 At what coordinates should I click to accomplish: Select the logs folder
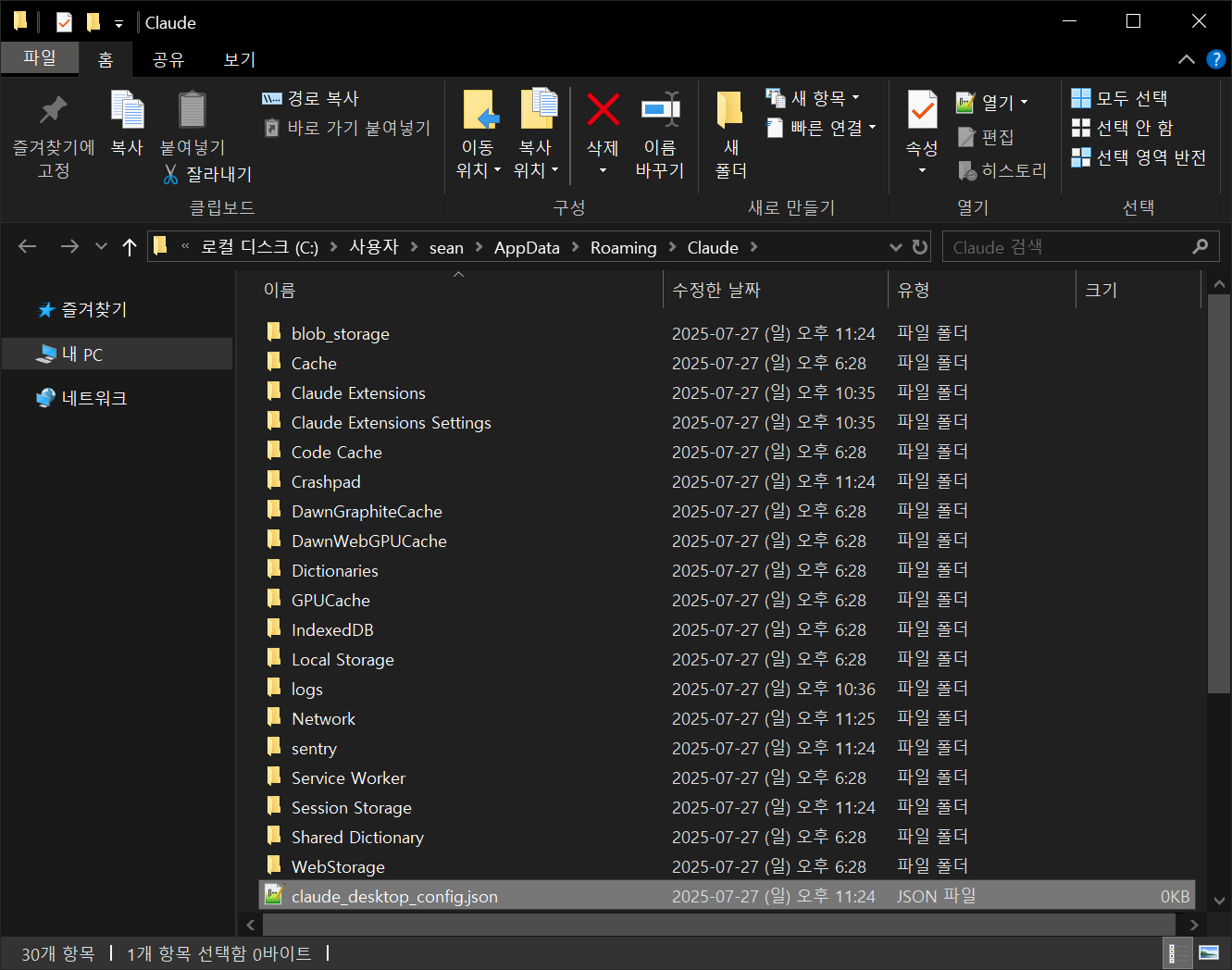click(x=306, y=689)
